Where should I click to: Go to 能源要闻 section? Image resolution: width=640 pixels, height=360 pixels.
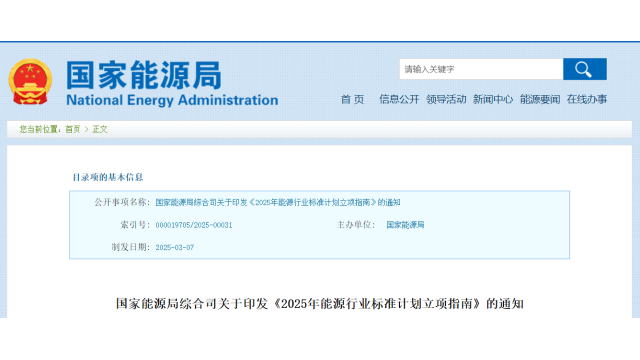(540, 99)
